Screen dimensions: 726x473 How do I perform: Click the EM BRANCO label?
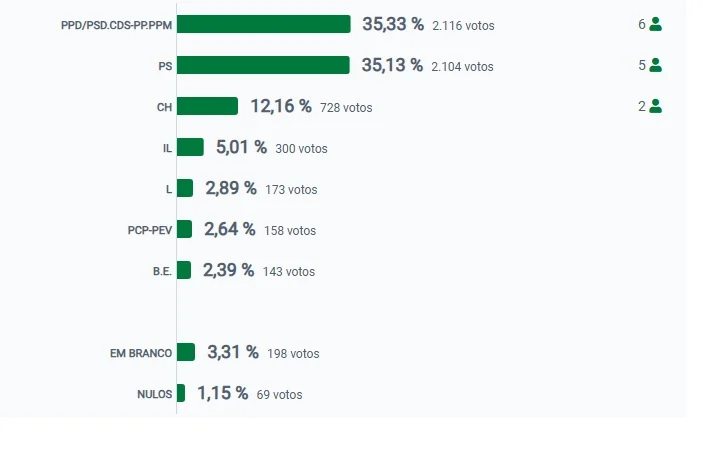(141, 353)
